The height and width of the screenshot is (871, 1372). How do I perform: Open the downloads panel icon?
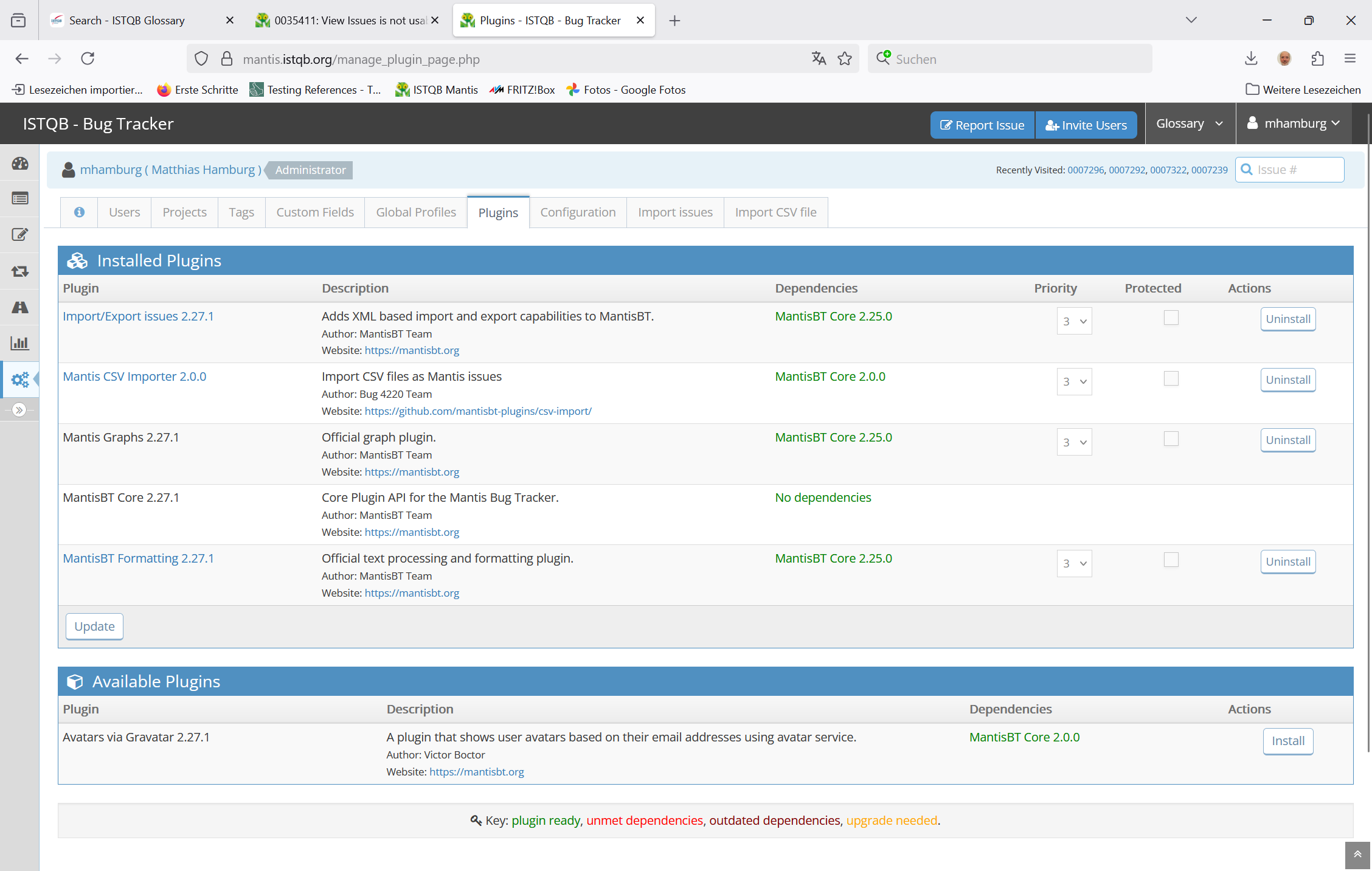click(x=1251, y=58)
